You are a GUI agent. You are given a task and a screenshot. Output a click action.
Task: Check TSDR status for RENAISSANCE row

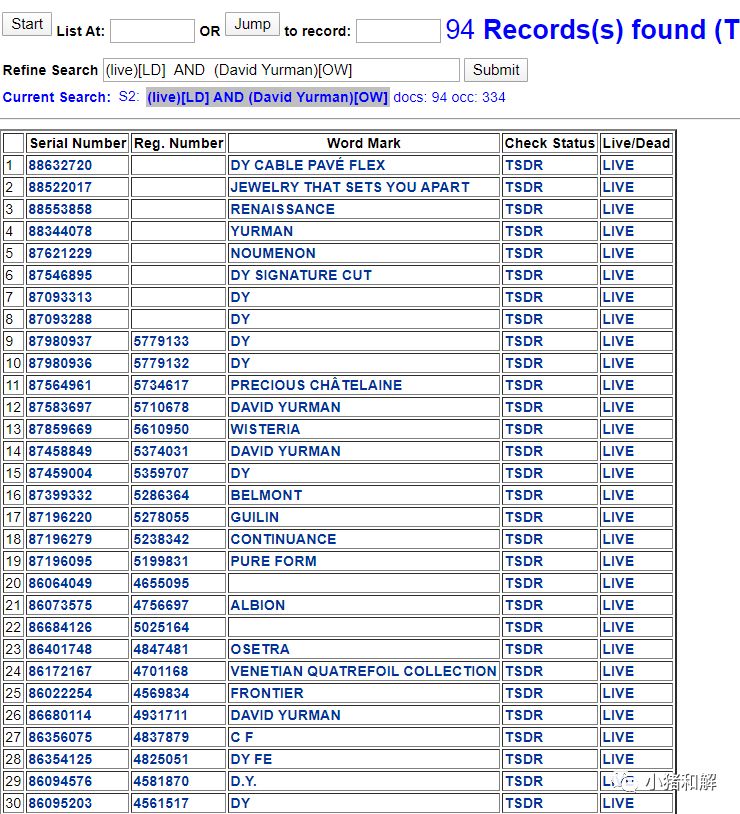tap(524, 209)
